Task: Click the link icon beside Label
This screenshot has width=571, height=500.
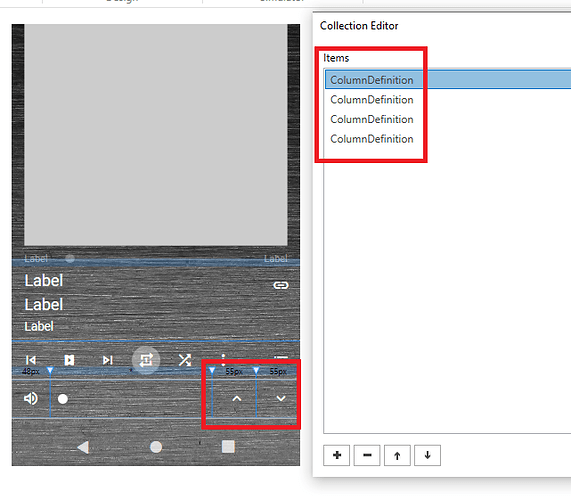Action: pos(281,285)
